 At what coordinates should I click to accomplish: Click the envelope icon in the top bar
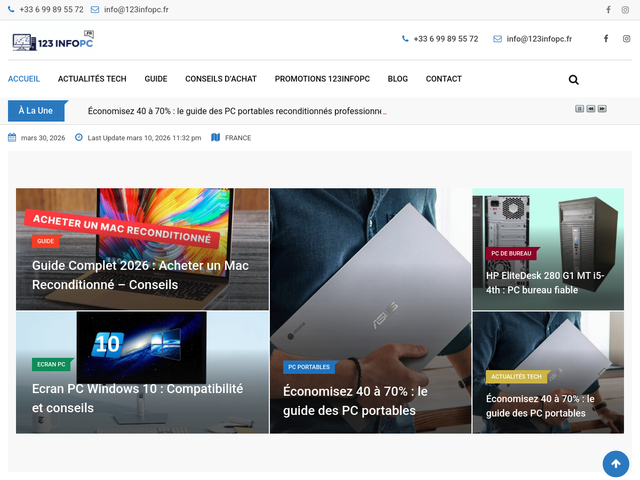pyautogui.click(x=95, y=9)
